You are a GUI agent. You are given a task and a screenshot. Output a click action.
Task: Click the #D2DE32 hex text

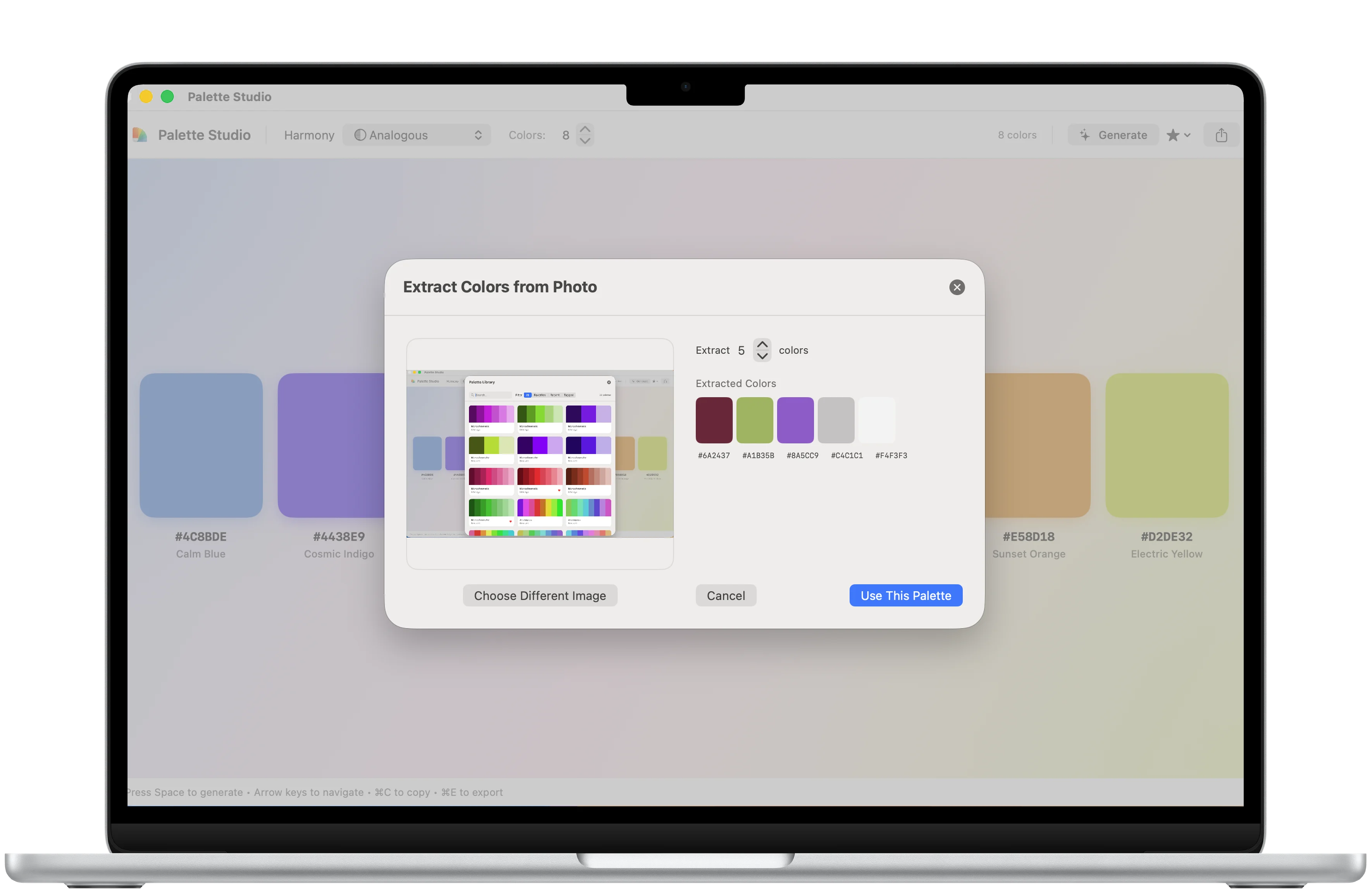(x=1166, y=537)
